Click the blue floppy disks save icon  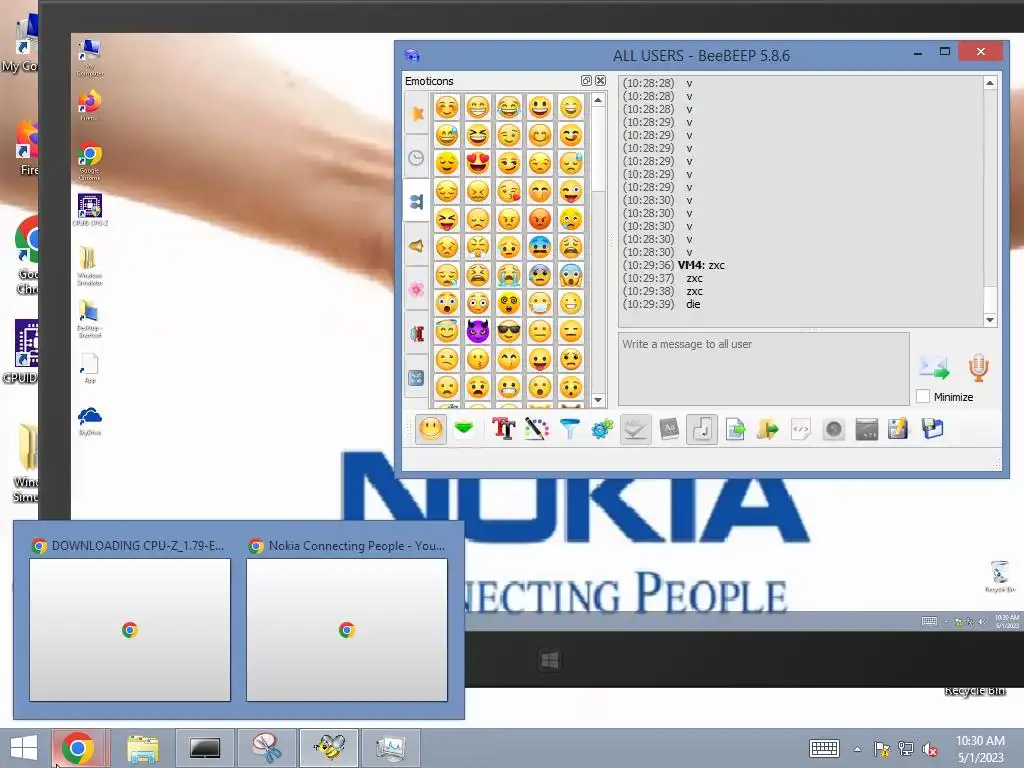coord(933,429)
